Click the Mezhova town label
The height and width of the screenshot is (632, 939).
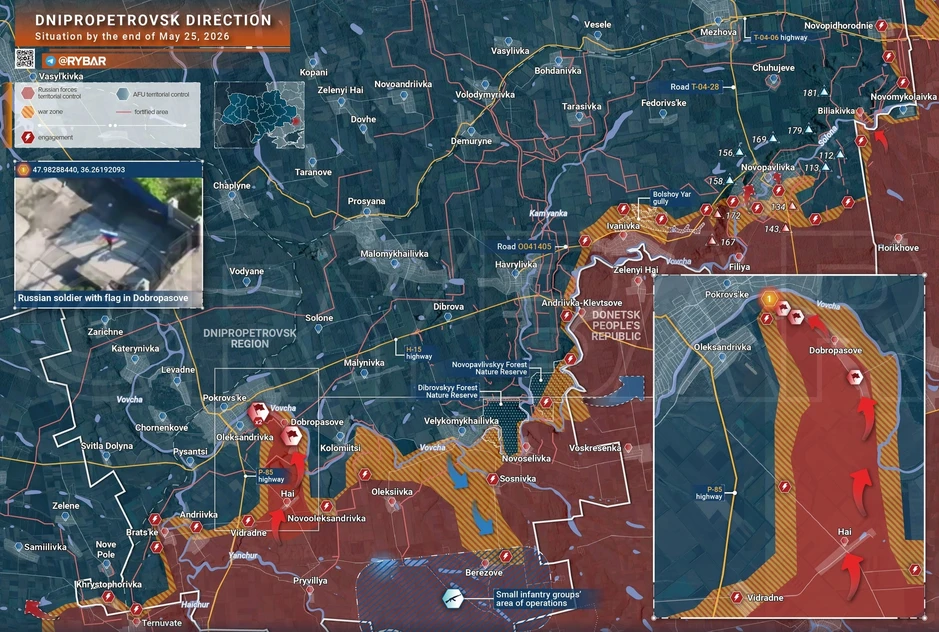click(718, 32)
